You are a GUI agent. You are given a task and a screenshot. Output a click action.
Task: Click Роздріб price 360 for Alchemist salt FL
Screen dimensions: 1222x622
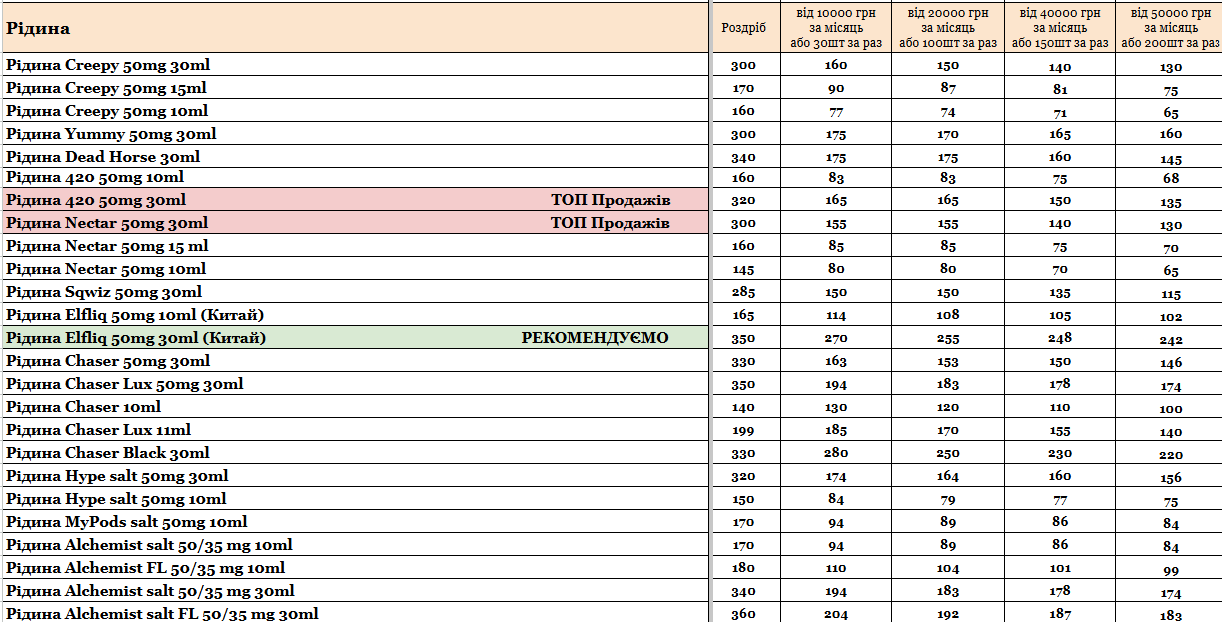tap(743, 613)
